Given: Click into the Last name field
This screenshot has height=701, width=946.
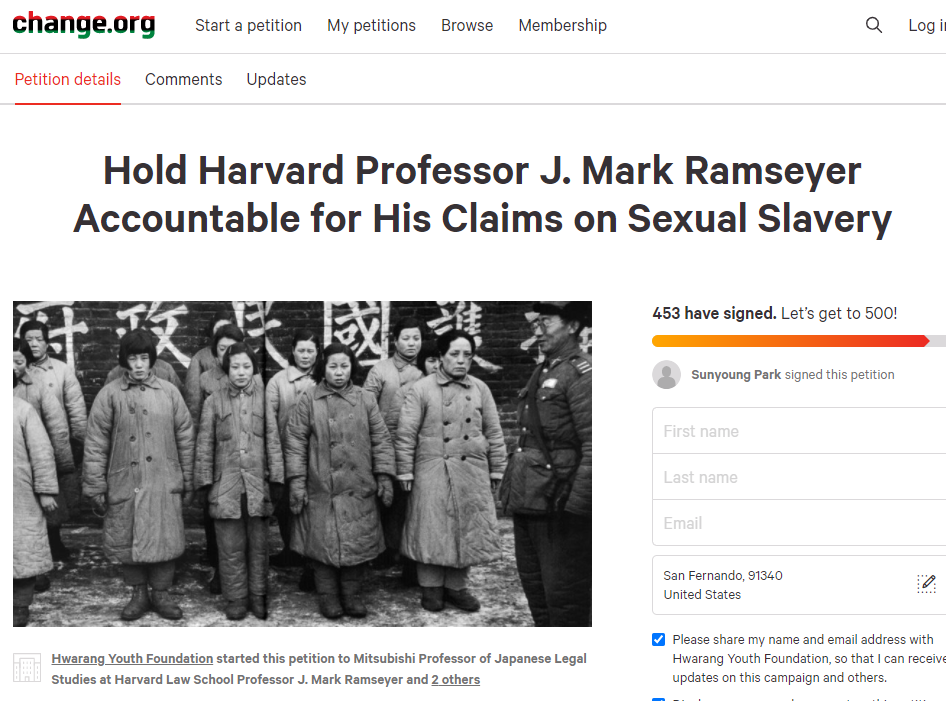Looking at the screenshot, I should click(x=800, y=477).
